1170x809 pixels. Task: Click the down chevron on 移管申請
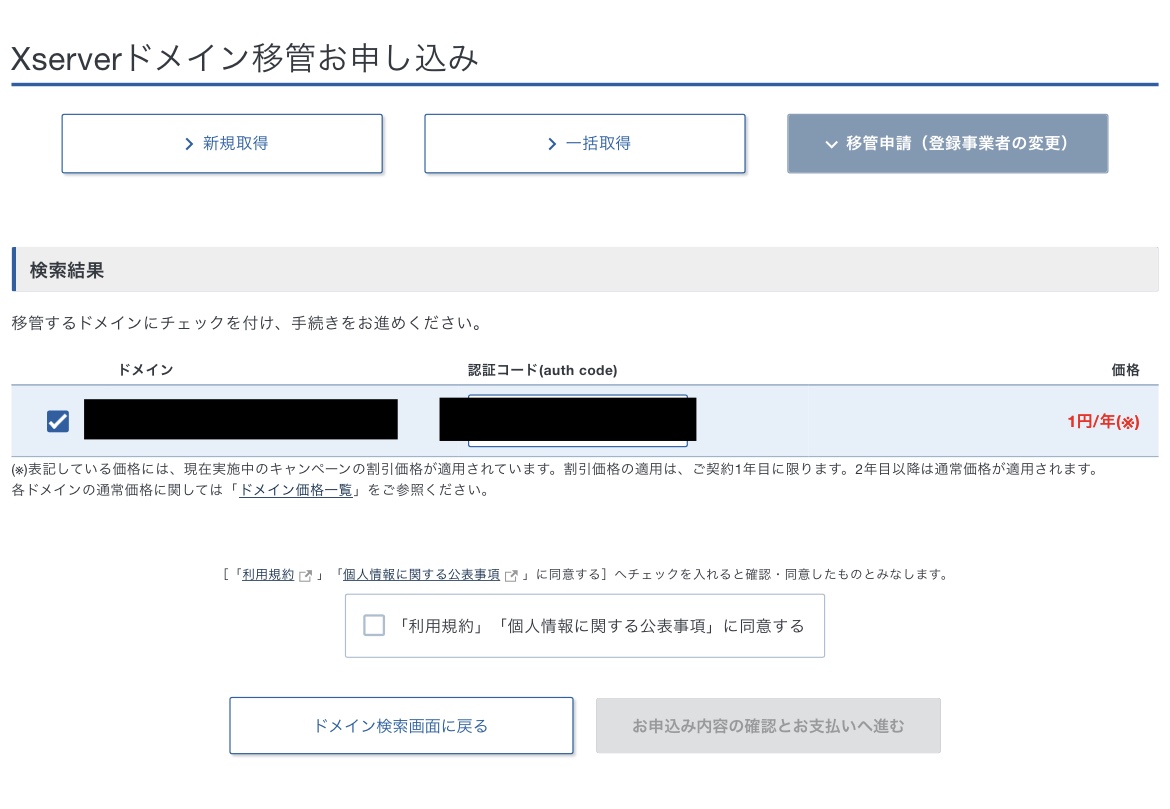[830, 144]
